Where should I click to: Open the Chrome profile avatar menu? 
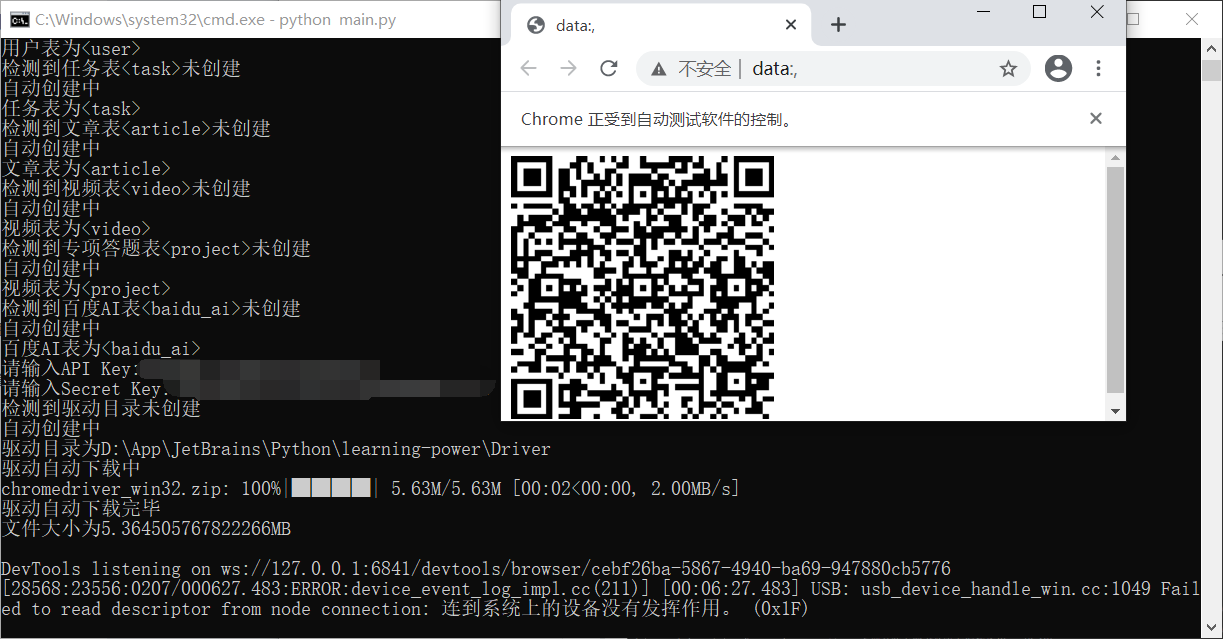(x=1058, y=68)
